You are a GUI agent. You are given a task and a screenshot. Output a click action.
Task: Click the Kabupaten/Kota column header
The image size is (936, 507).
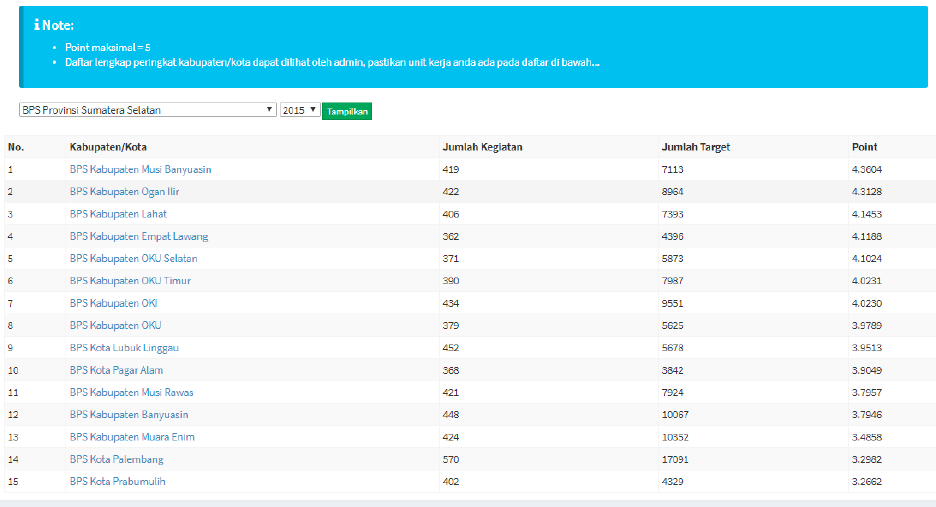click(108, 147)
